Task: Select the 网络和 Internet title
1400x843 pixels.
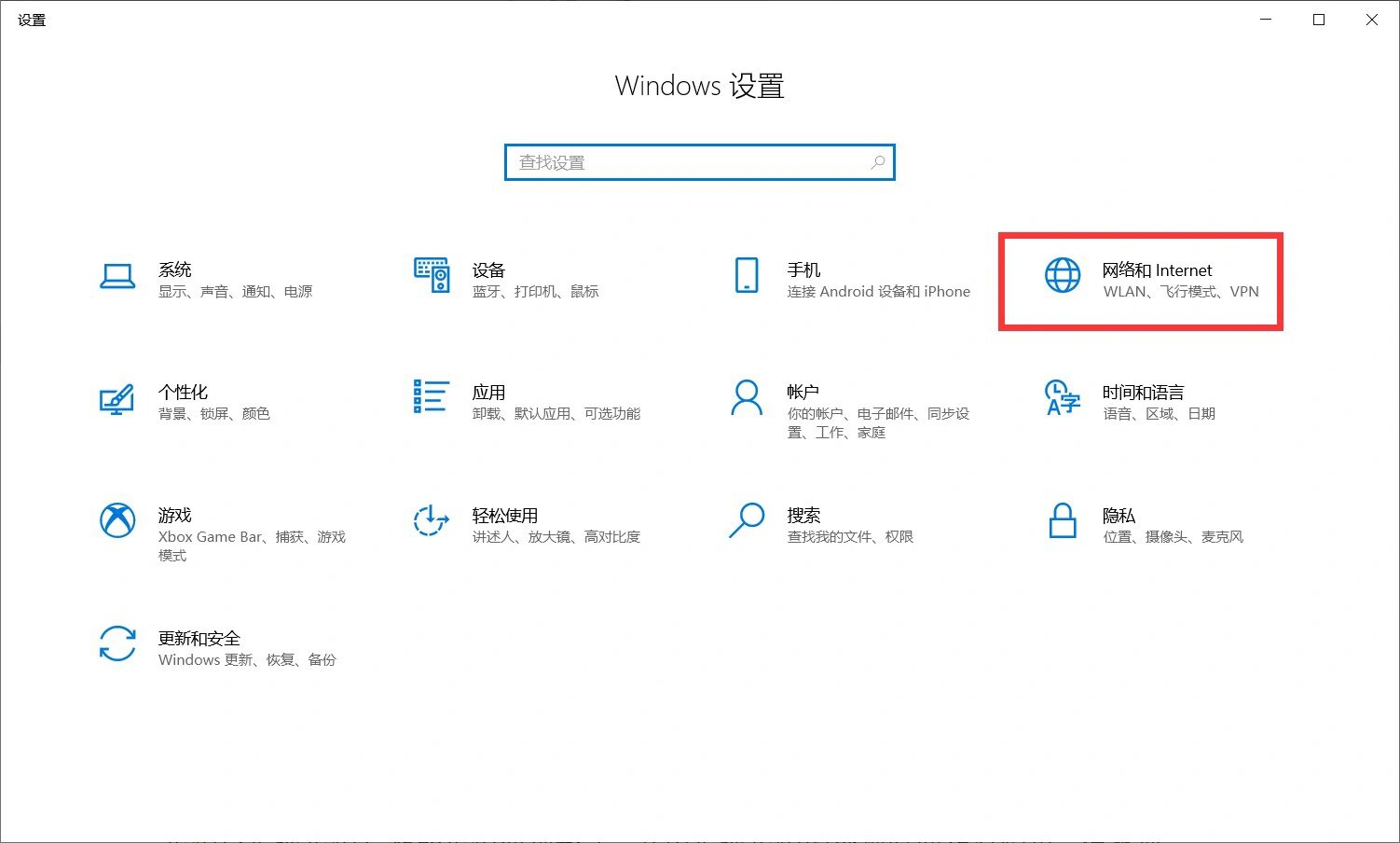Action: pos(1157,269)
